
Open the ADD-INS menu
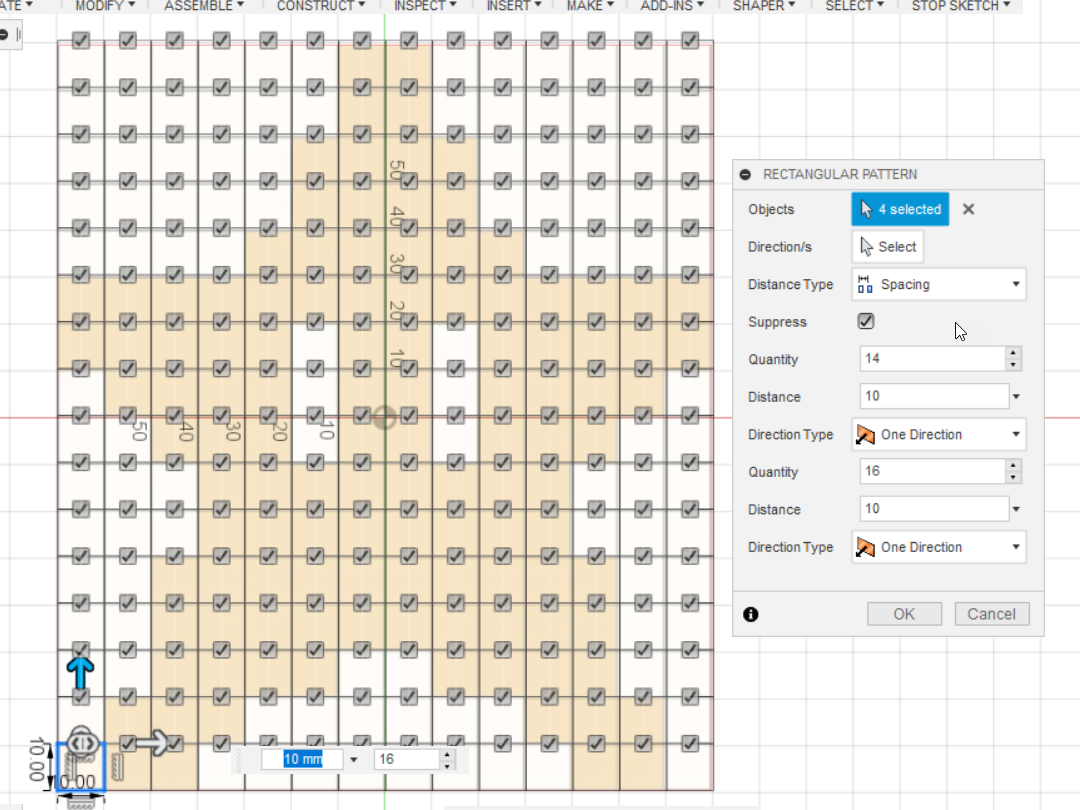tap(672, 6)
